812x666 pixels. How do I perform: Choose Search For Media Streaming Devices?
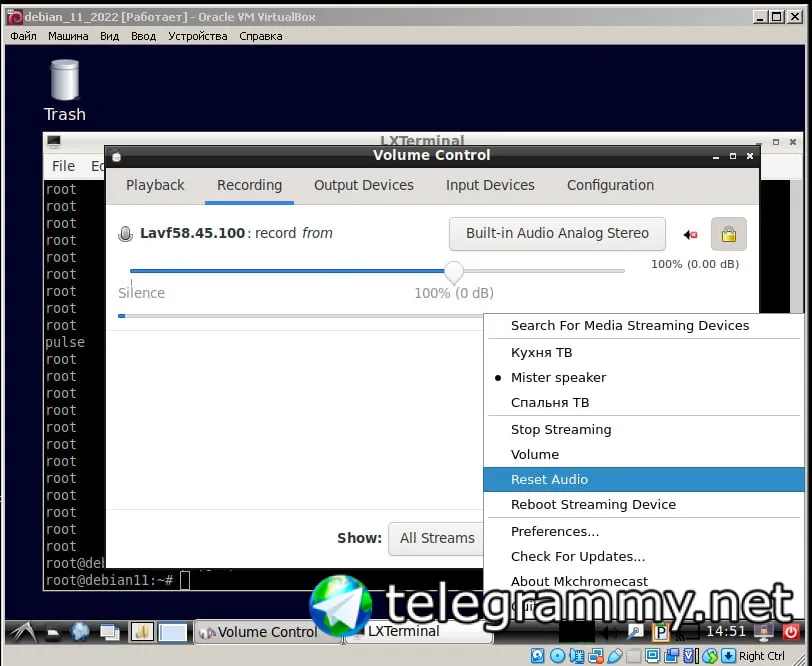click(x=644, y=326)
